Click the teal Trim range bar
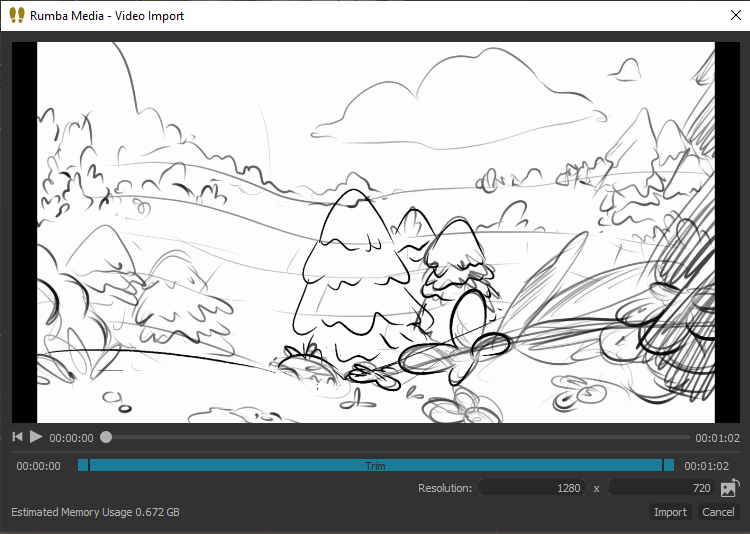750x534 pixels. (376, 465)
